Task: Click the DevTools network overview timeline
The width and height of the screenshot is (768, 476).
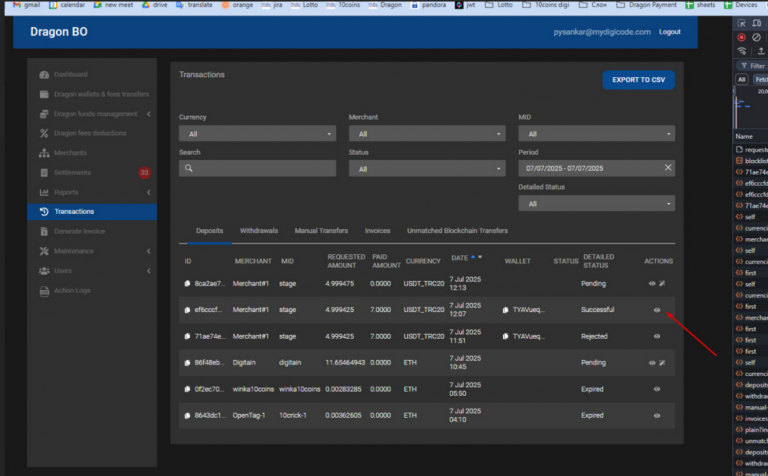Action: tap(751, 107)
